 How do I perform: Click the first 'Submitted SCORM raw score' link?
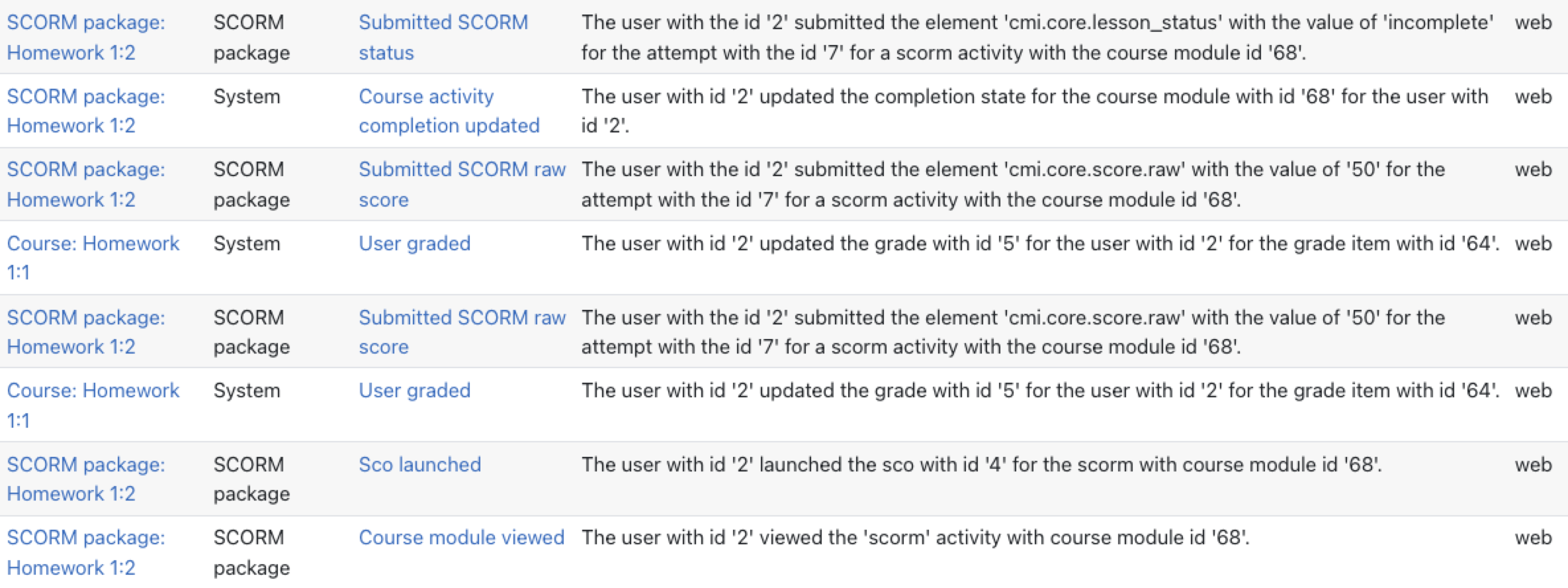click(x=462, y=184)
